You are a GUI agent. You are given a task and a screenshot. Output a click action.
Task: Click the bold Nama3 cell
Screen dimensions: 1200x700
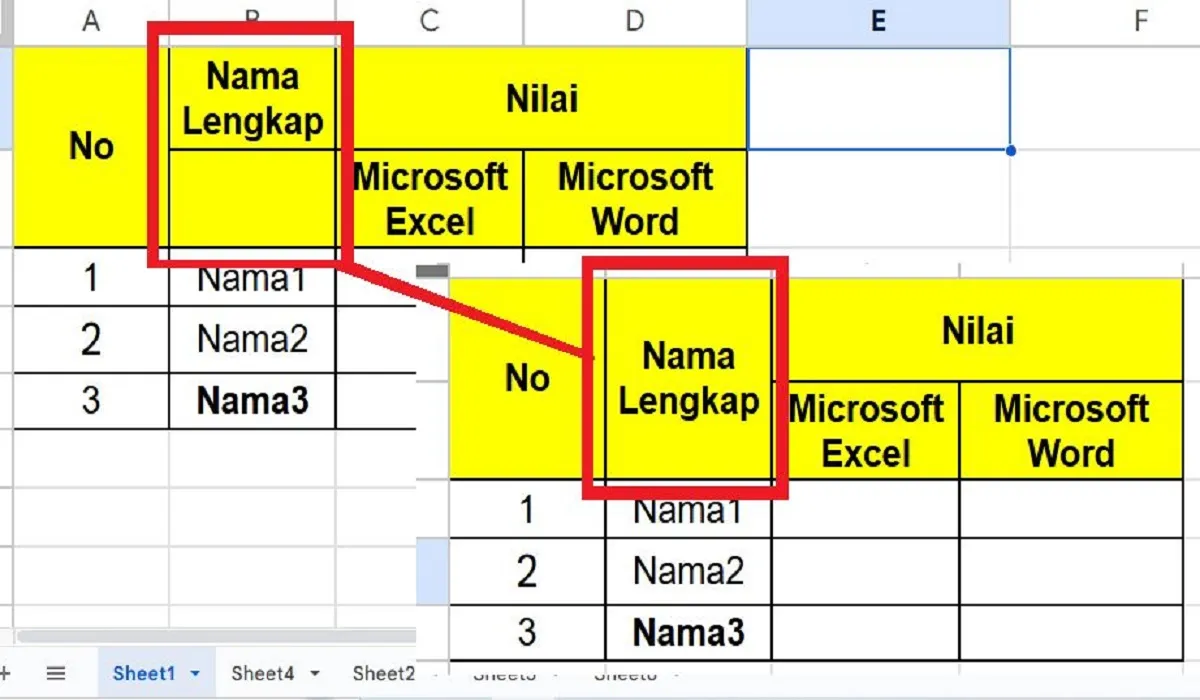253,400
